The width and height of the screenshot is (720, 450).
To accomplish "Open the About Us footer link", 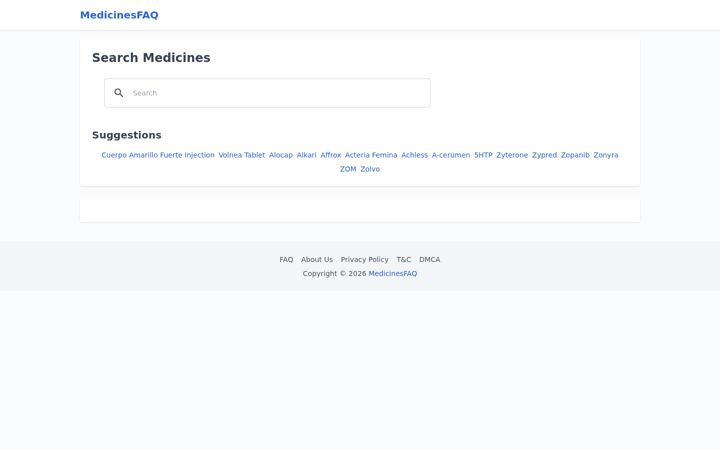I will pos(317,259).
